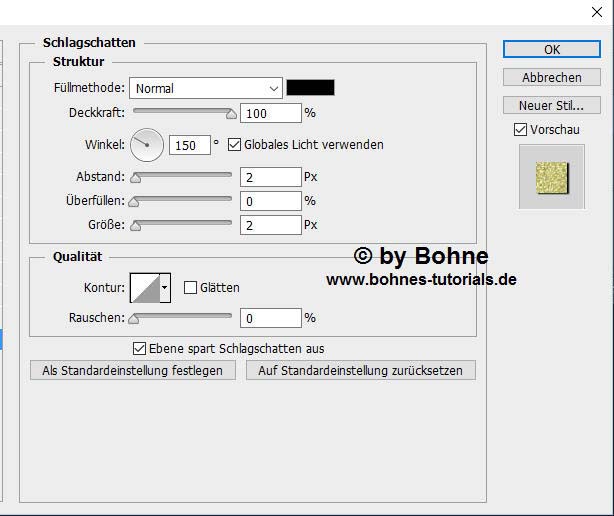Image resolution: width=614 pixels, height=516 pixels.
Task: Click the Winkel angle dial
Action: [x=147, y=145]
